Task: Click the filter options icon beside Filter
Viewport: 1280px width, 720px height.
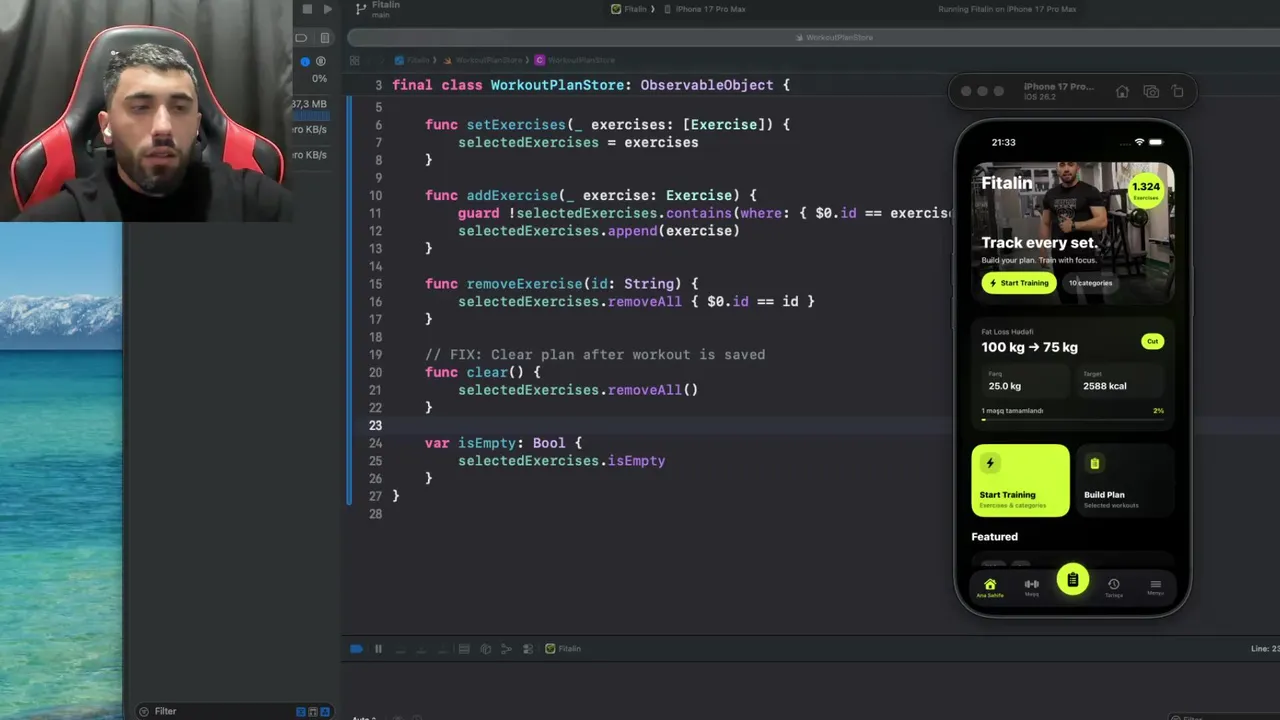Action: tap(143, 711)
